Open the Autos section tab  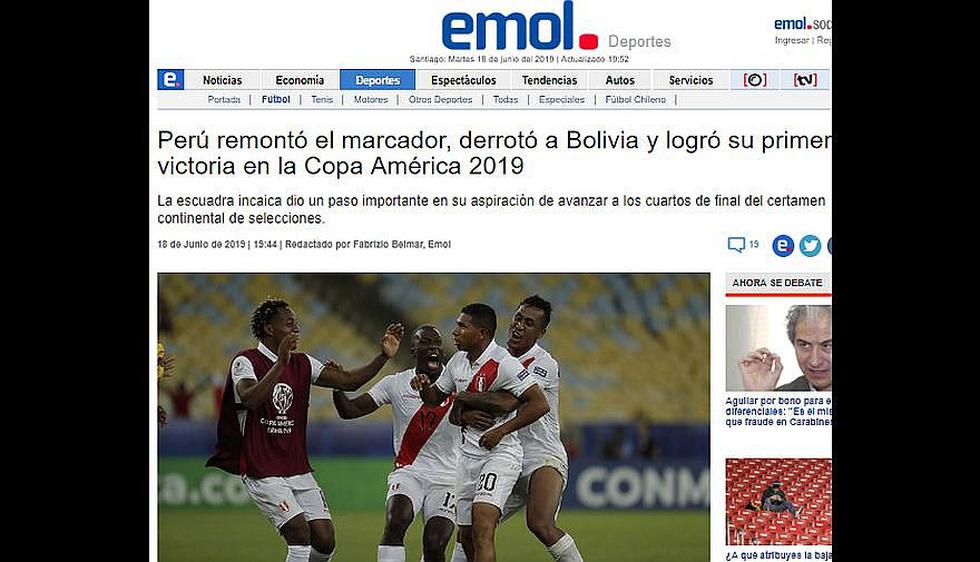pos(619,80)
